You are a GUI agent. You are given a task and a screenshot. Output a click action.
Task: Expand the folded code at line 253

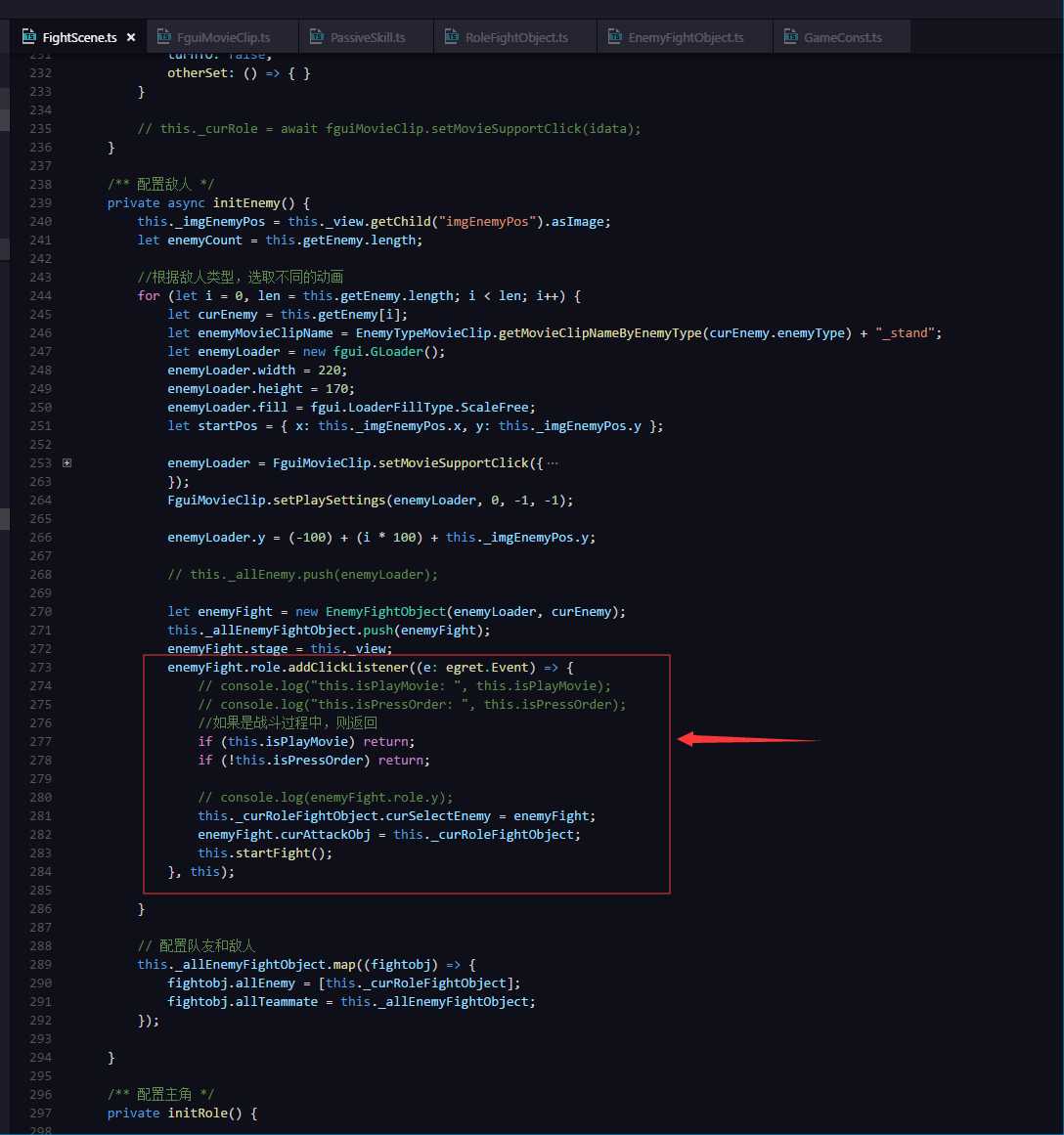[66, 462]
